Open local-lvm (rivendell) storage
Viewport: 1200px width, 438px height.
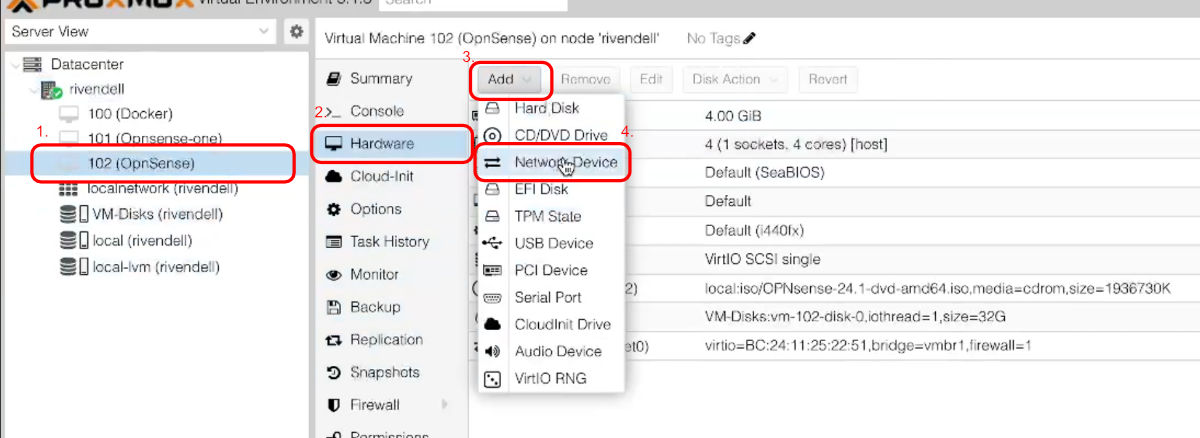[x=155, y=267]
